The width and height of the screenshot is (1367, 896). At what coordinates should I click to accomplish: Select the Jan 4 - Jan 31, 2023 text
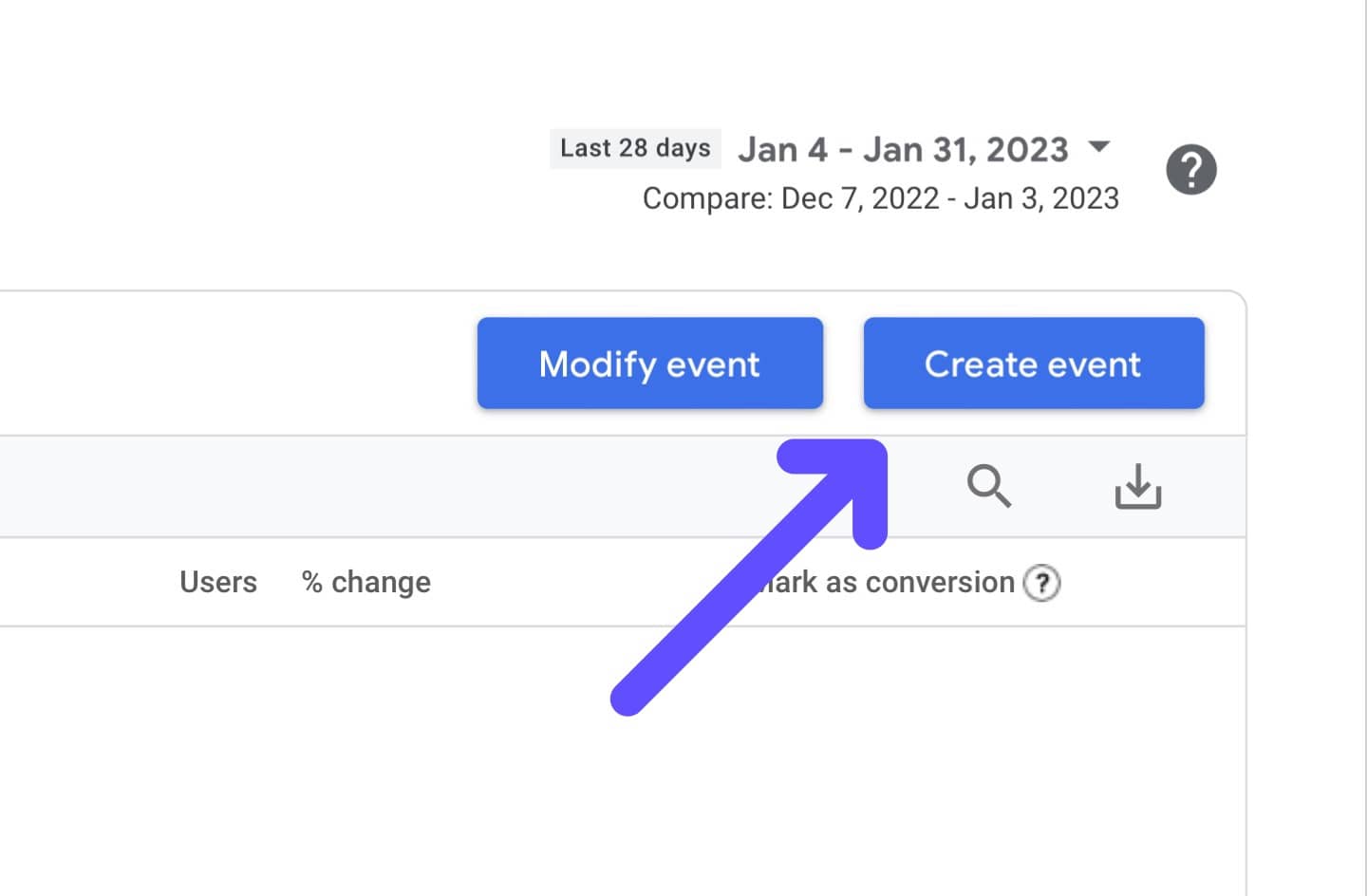903,148
